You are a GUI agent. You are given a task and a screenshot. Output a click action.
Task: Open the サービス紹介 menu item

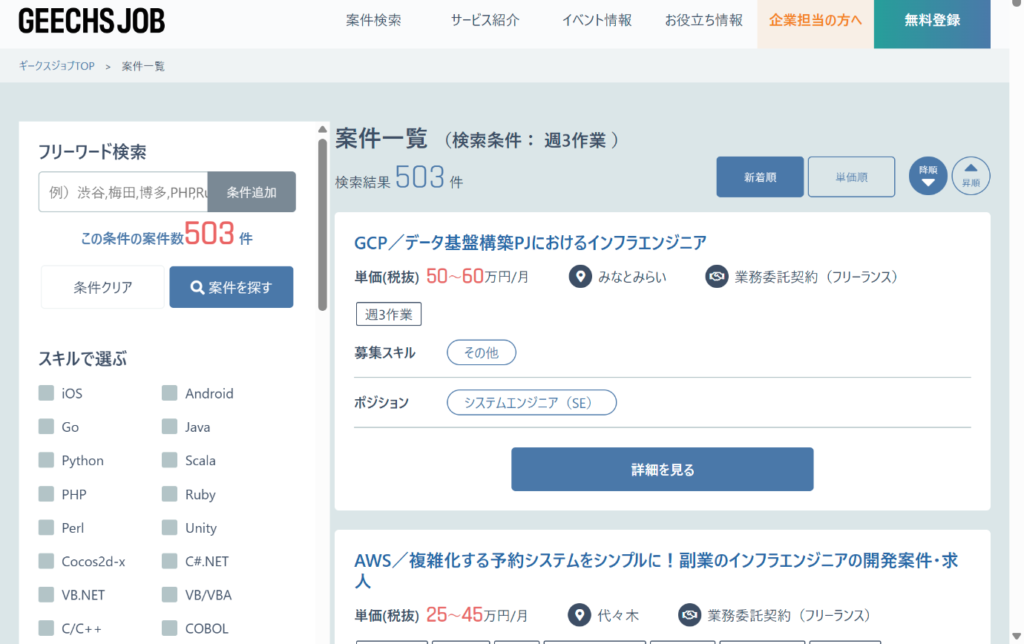[485, 20]
